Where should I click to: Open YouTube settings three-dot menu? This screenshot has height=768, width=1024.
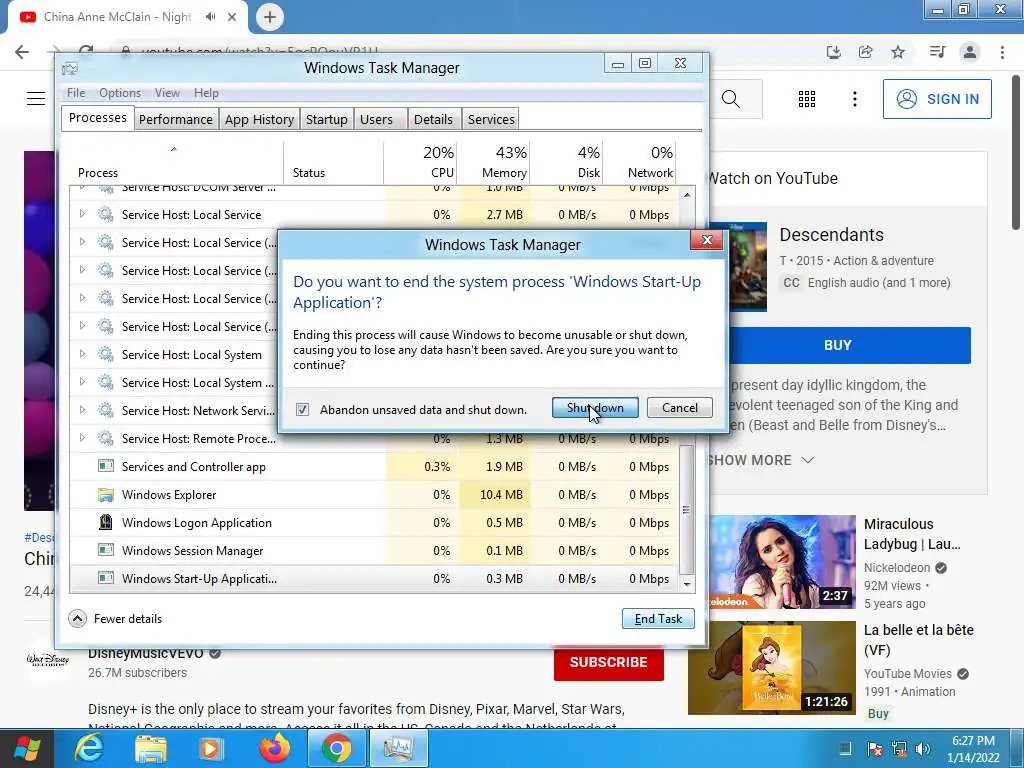(x=854, y=99)
